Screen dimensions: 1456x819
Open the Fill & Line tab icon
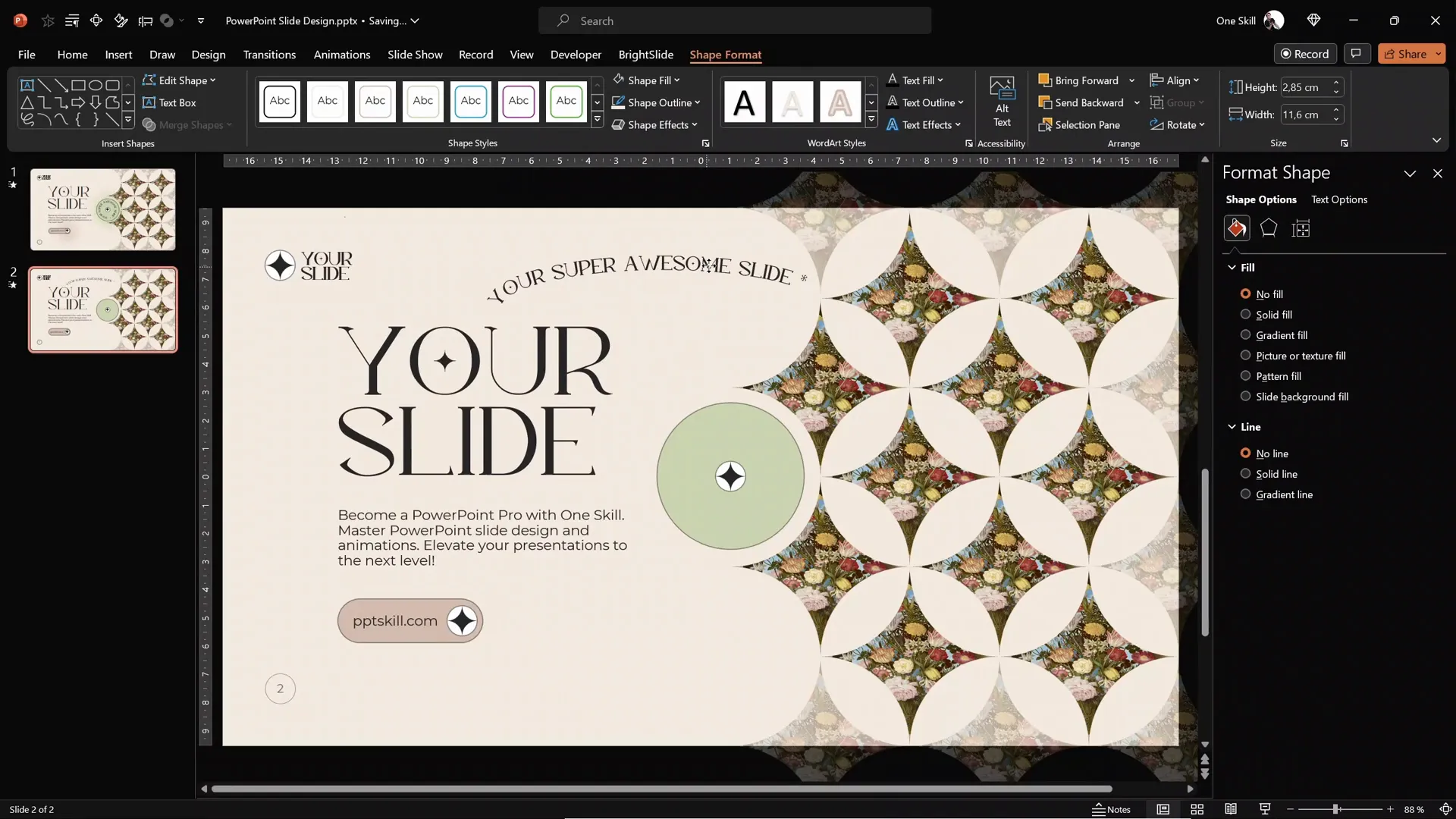(1237, 228)
